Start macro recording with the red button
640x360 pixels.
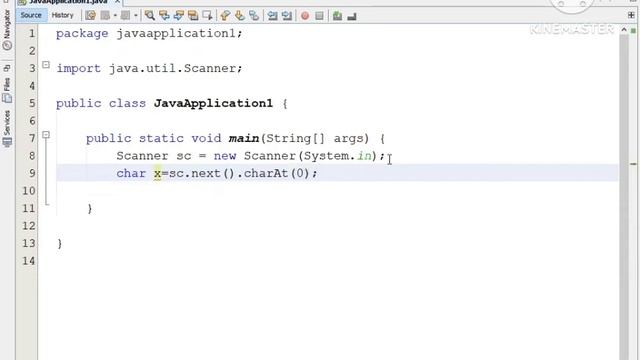tap(305, 16)
